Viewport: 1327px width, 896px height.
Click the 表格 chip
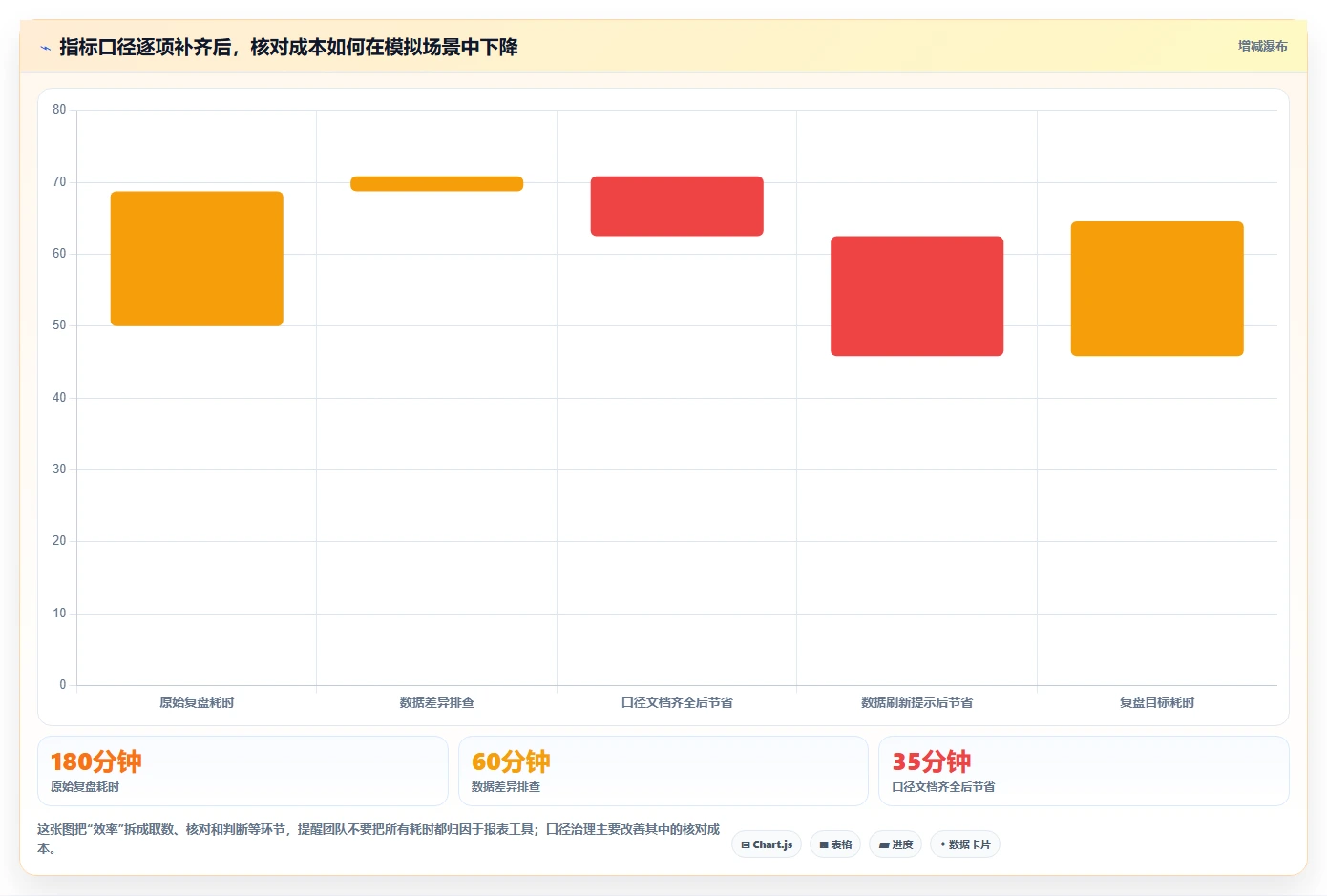[x=835, y=844]
